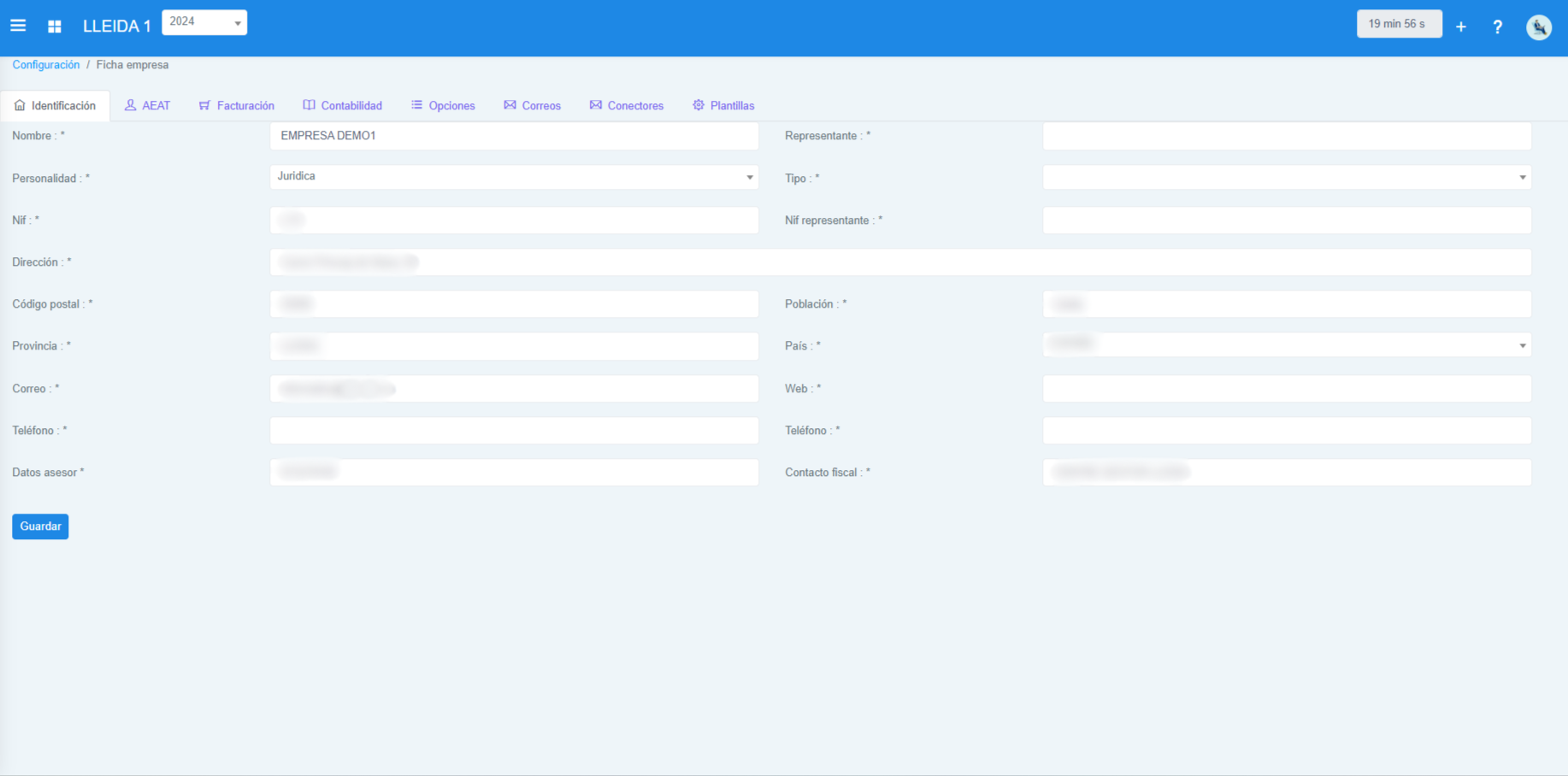Viewport: 1568px width, 776px height.
Task: Expand the 2024 year dropdown
Action: tap(204, 22)
